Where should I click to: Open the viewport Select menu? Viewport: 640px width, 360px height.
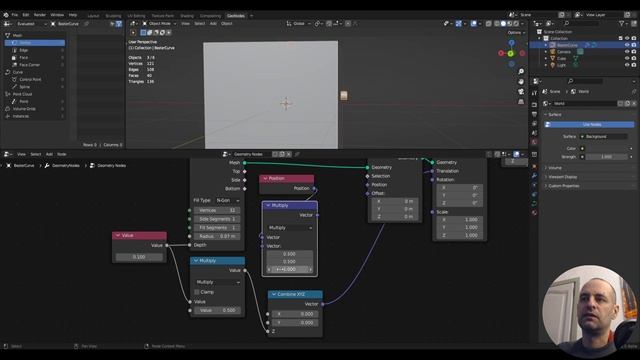click(200, 24)
